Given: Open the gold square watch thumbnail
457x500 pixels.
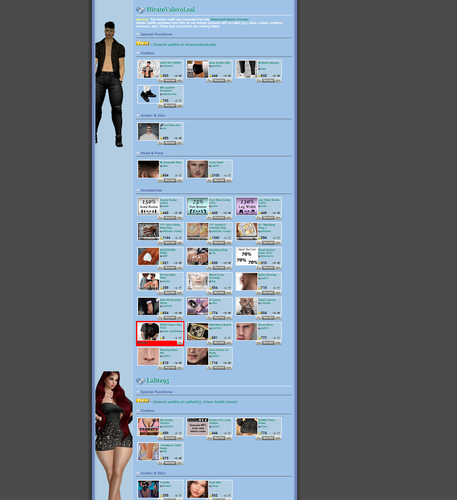Looking at the screenshot, I should point(197,331).
